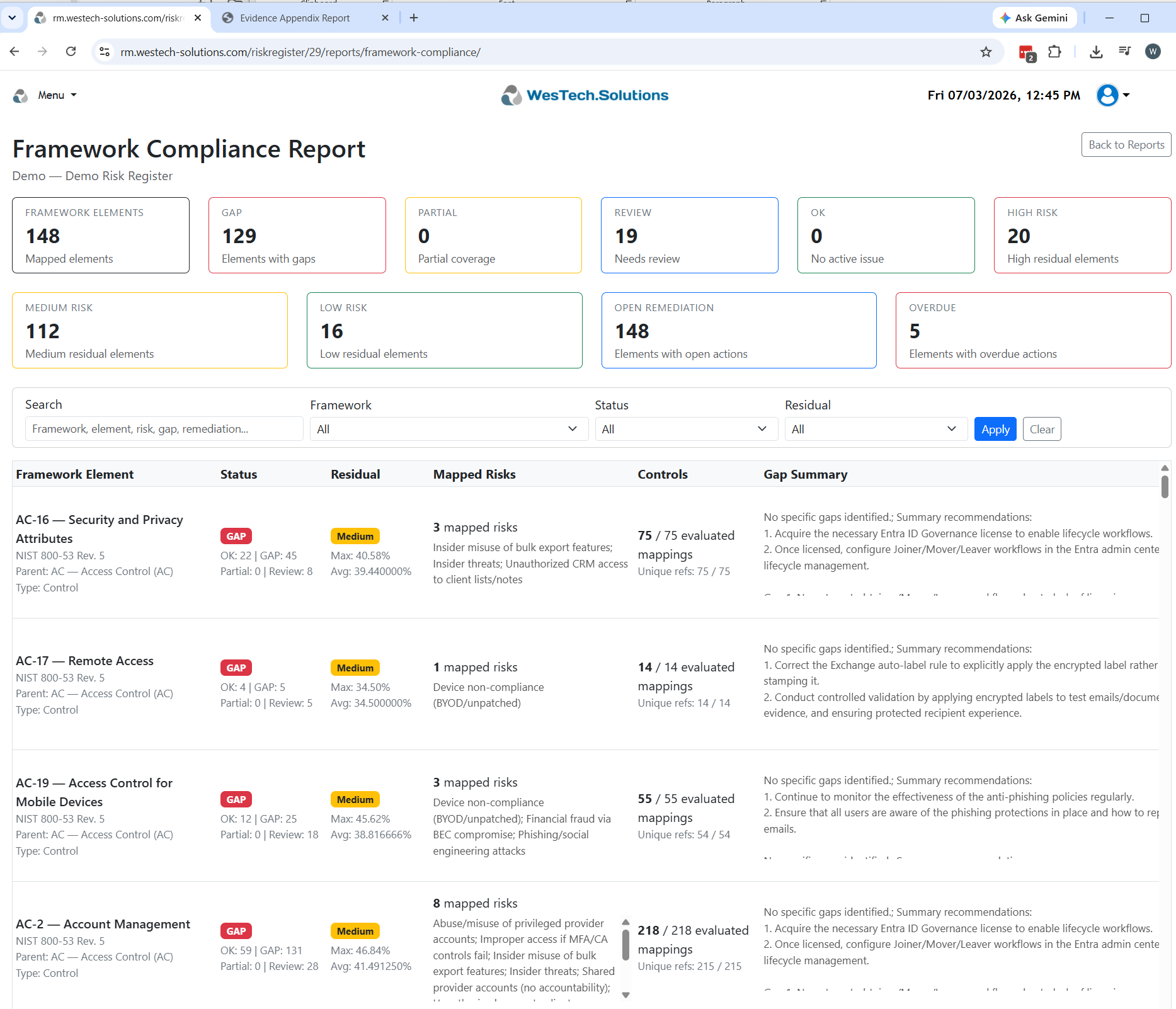Open browser downloads icon

[1096, 52]
